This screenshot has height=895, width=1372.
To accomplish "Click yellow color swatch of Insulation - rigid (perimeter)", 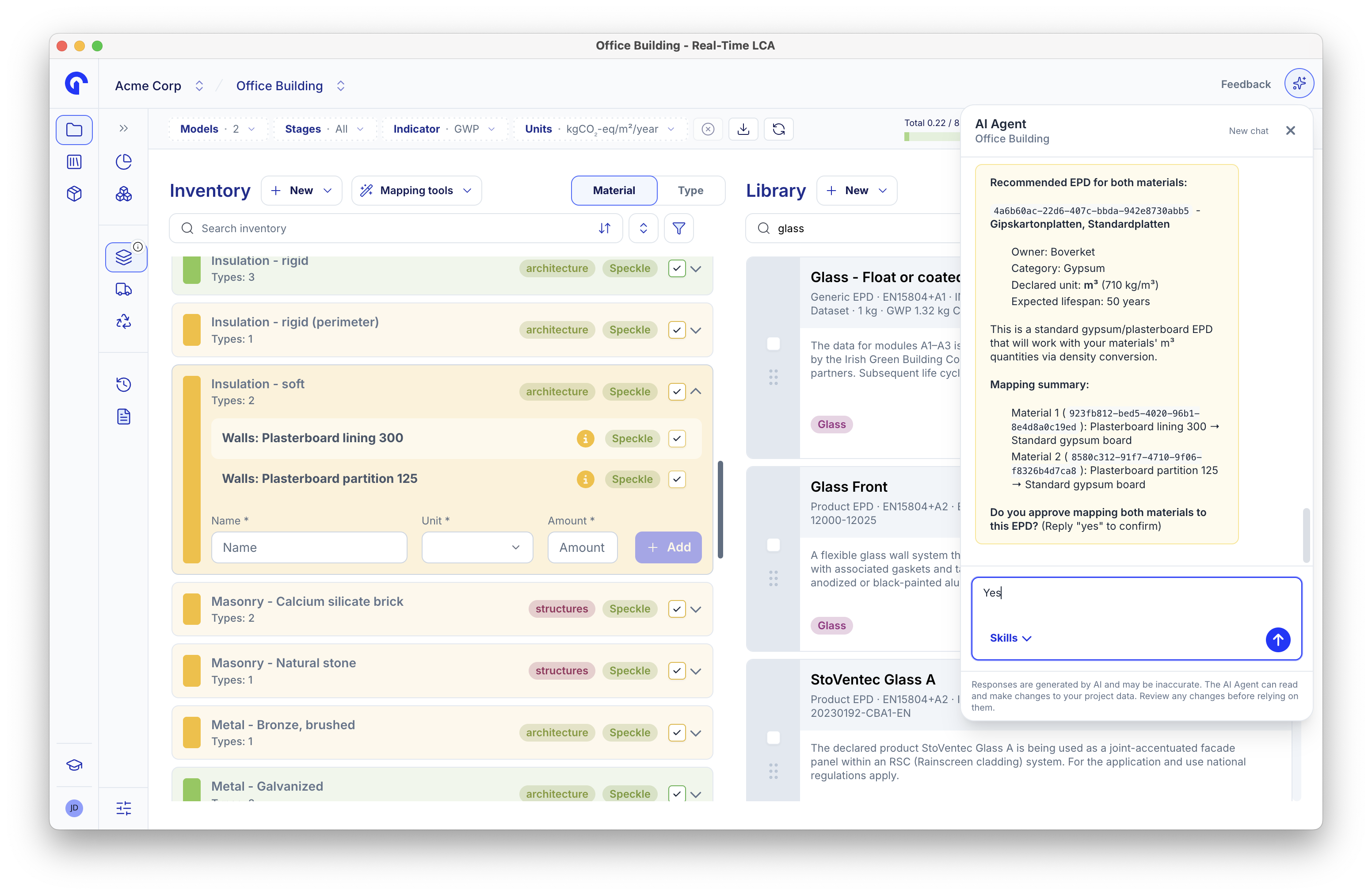I will (x=191, y=330).
